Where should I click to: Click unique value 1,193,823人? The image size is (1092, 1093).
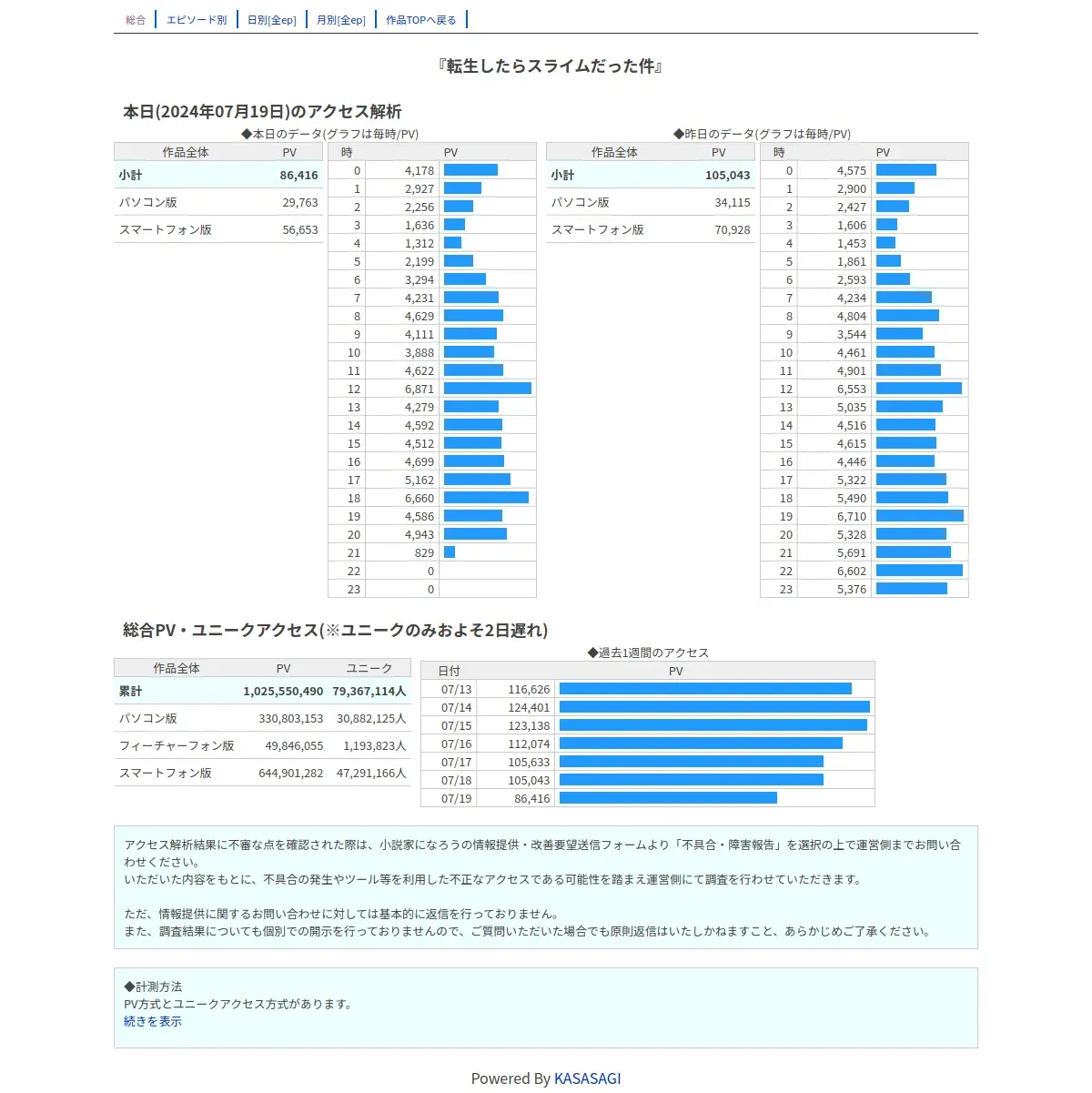point(375,746)
